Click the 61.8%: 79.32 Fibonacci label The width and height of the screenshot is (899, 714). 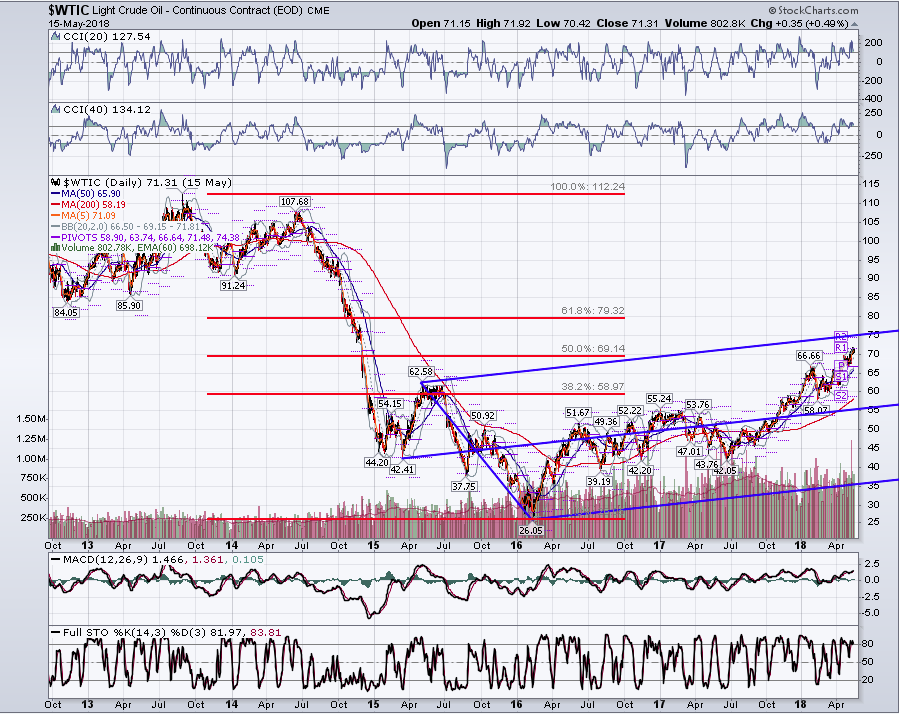point(593,311)
